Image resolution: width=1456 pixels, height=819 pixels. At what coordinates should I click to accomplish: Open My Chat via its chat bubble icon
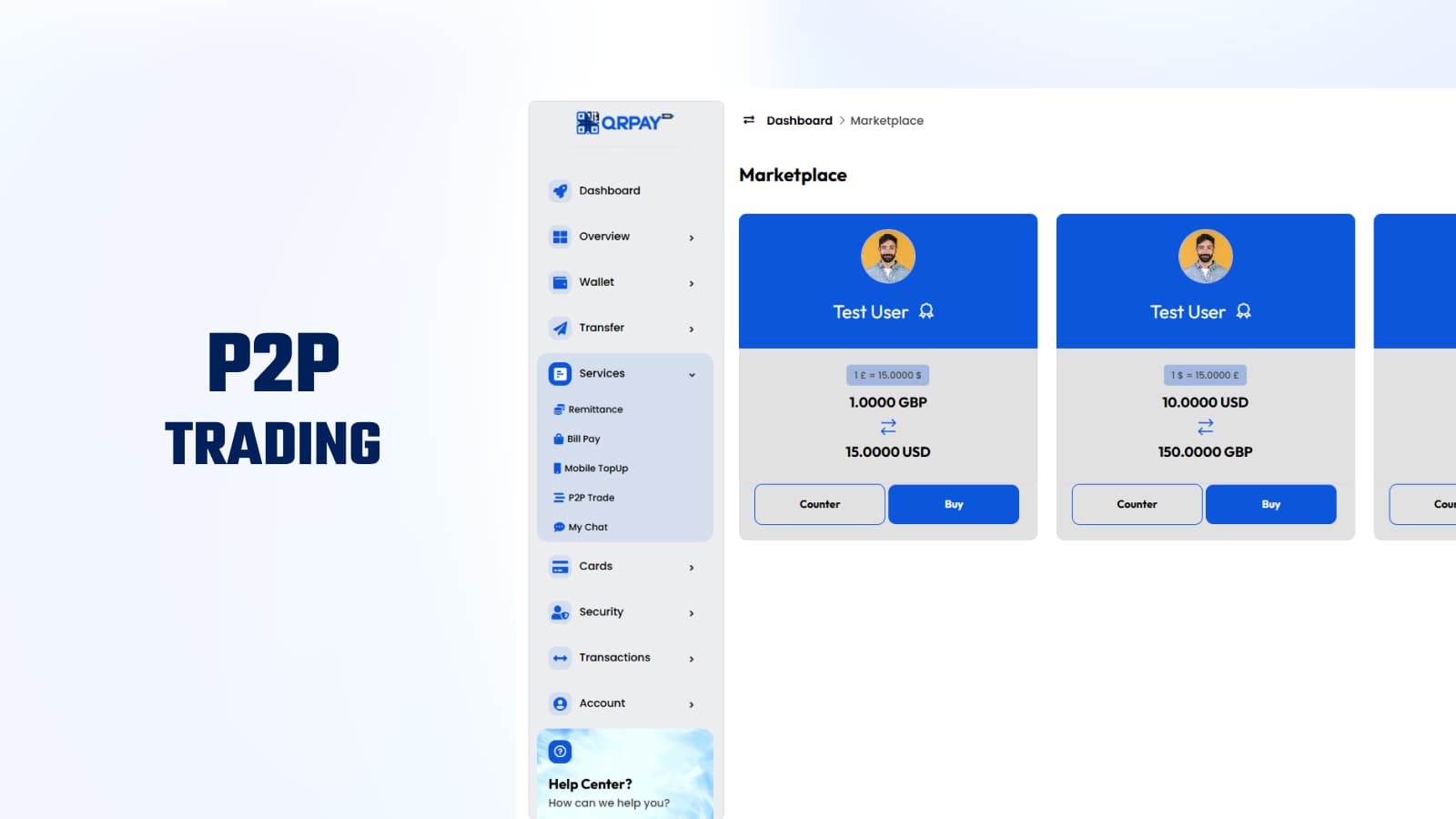pyautogui.click(x=558, y=526)
